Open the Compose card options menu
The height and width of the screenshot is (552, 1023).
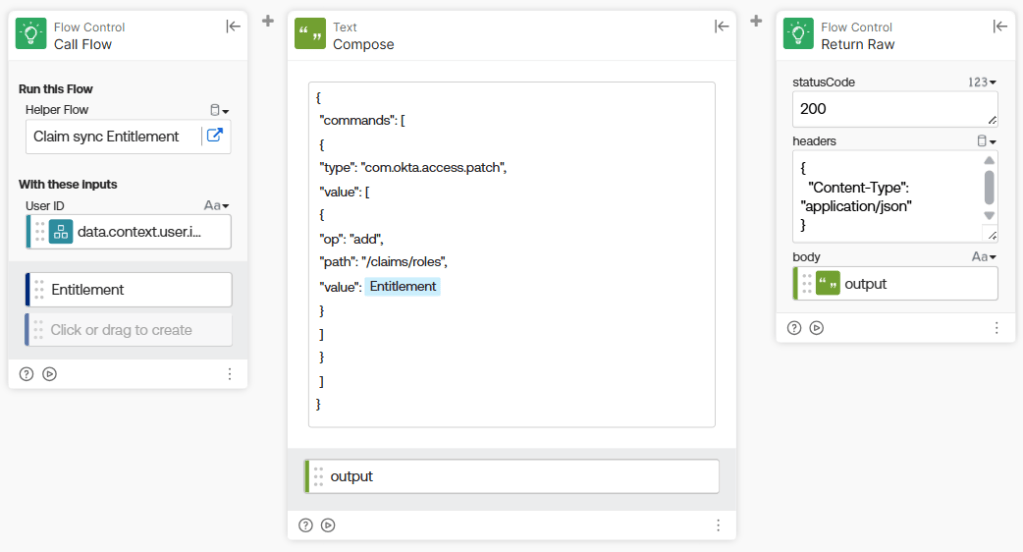point(718,525)
